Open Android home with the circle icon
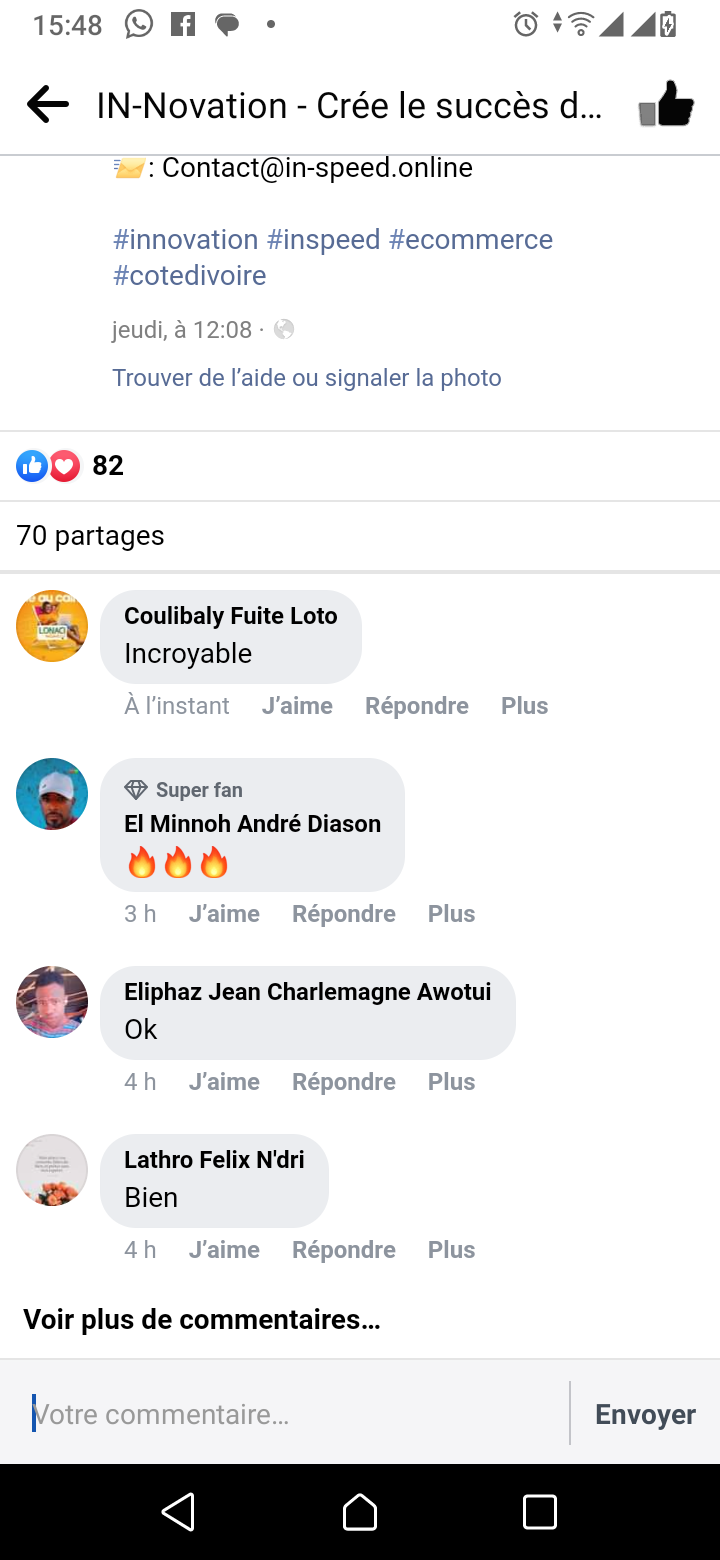Viewport: 720px width, 1560px height. 360,1512
